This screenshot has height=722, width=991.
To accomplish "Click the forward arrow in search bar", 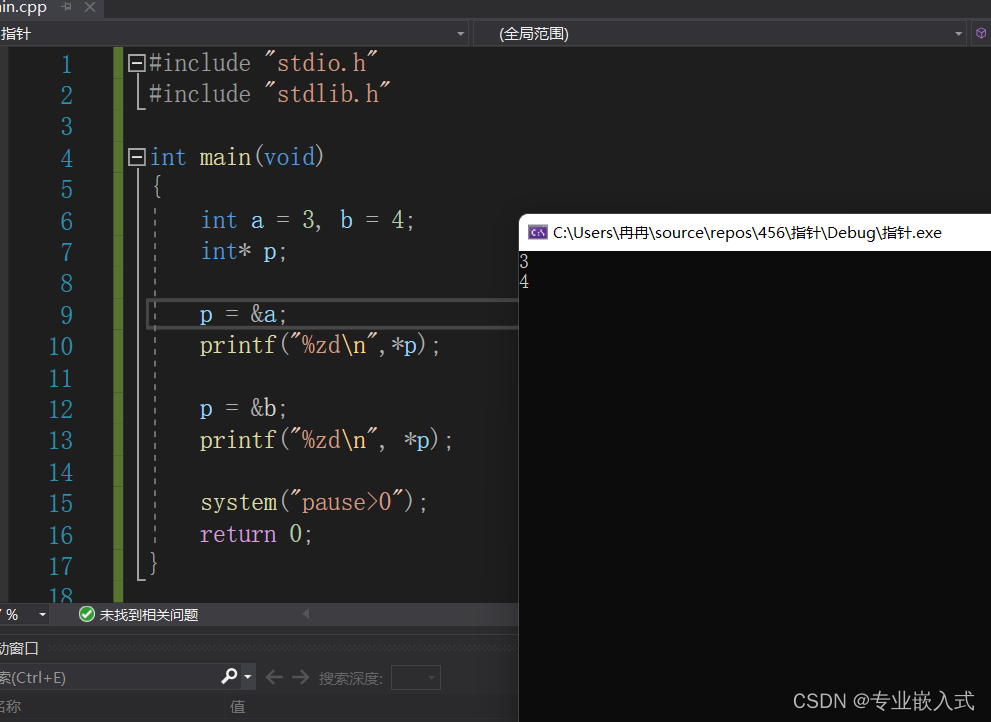I will [300, 678].
